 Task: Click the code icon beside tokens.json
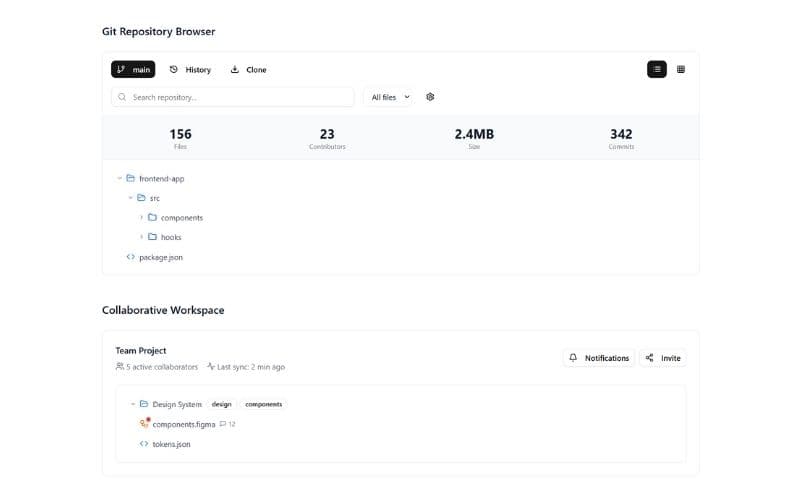click(x=144, y=444)
